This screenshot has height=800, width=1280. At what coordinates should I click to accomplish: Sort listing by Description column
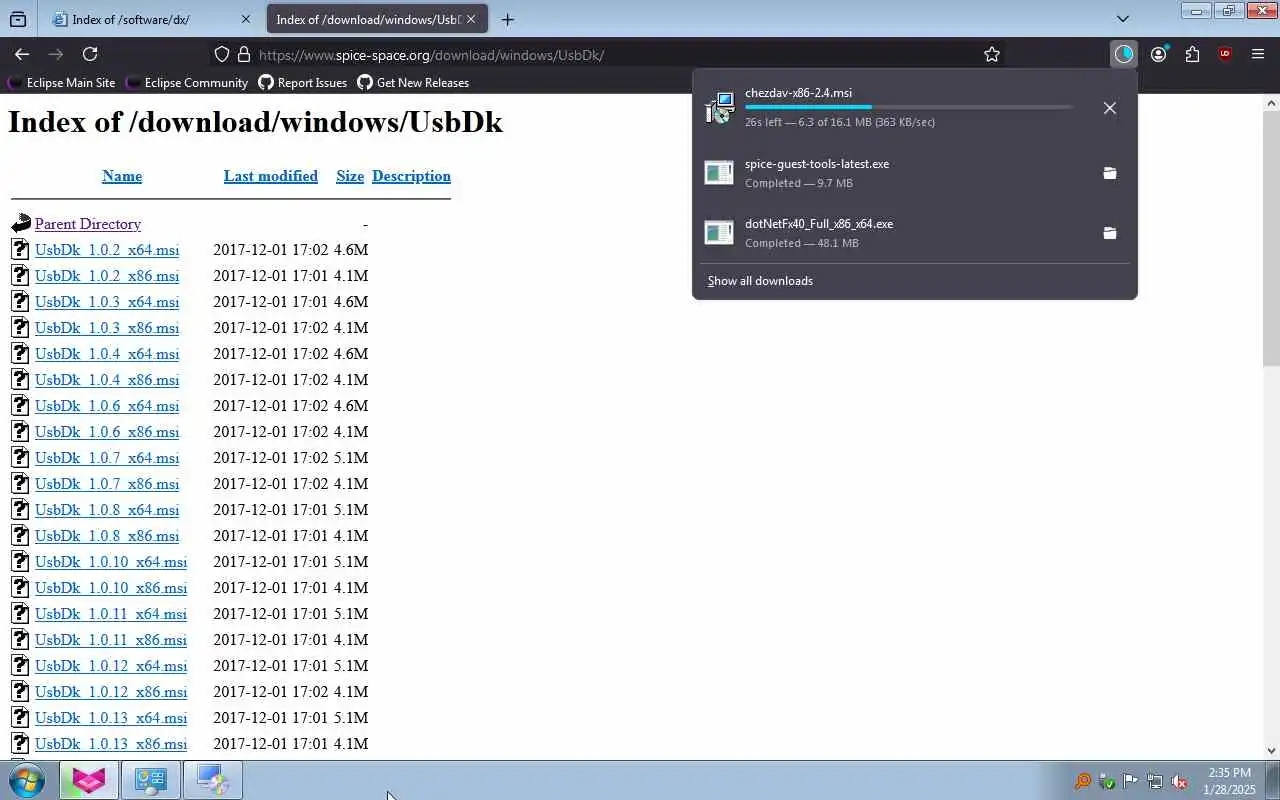pyautogui.click(x=411, y=176)
